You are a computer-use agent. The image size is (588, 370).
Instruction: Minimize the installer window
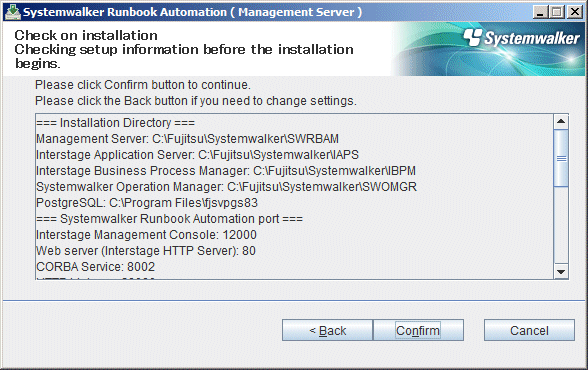[540, 12]
